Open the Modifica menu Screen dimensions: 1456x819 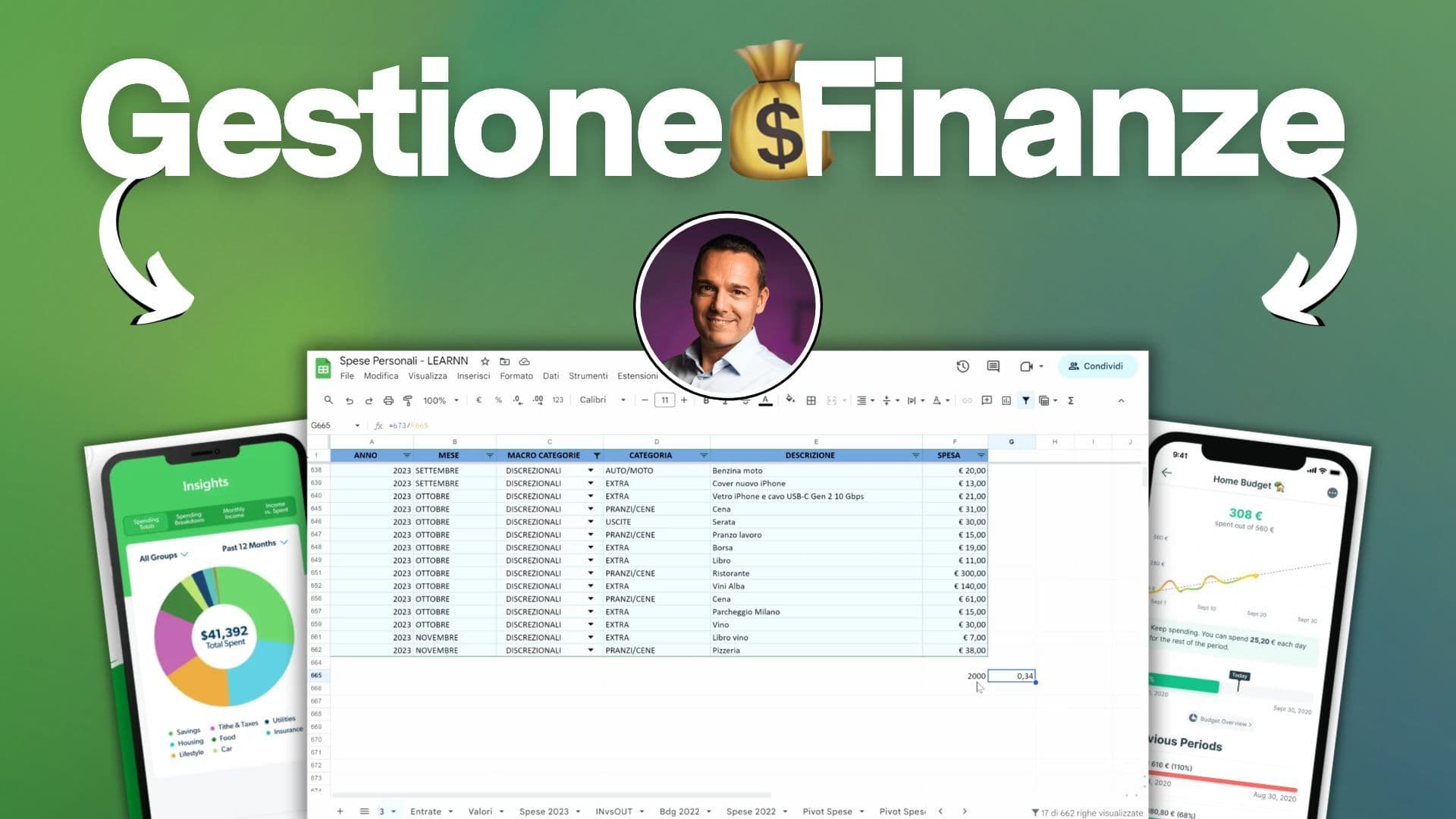381,376
